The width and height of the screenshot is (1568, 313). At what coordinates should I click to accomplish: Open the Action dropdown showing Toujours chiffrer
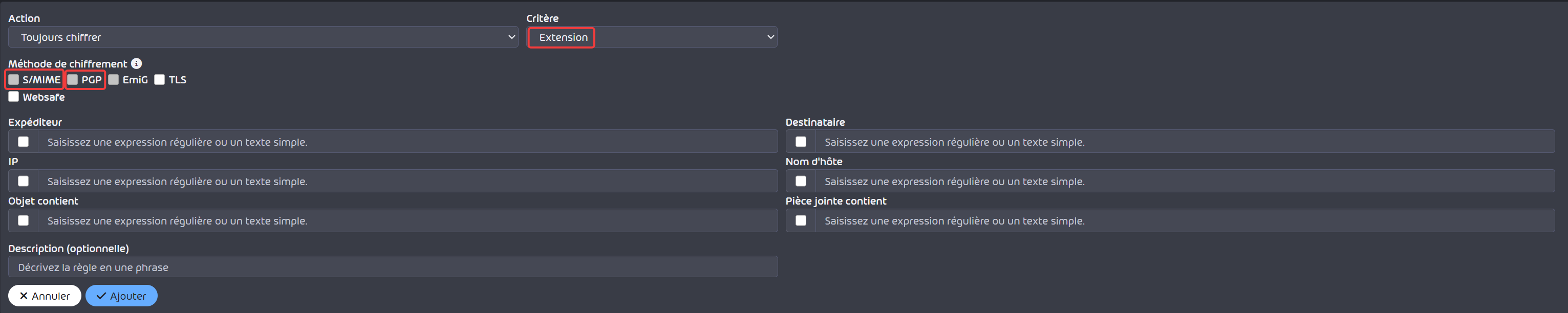tap(263, 37)
